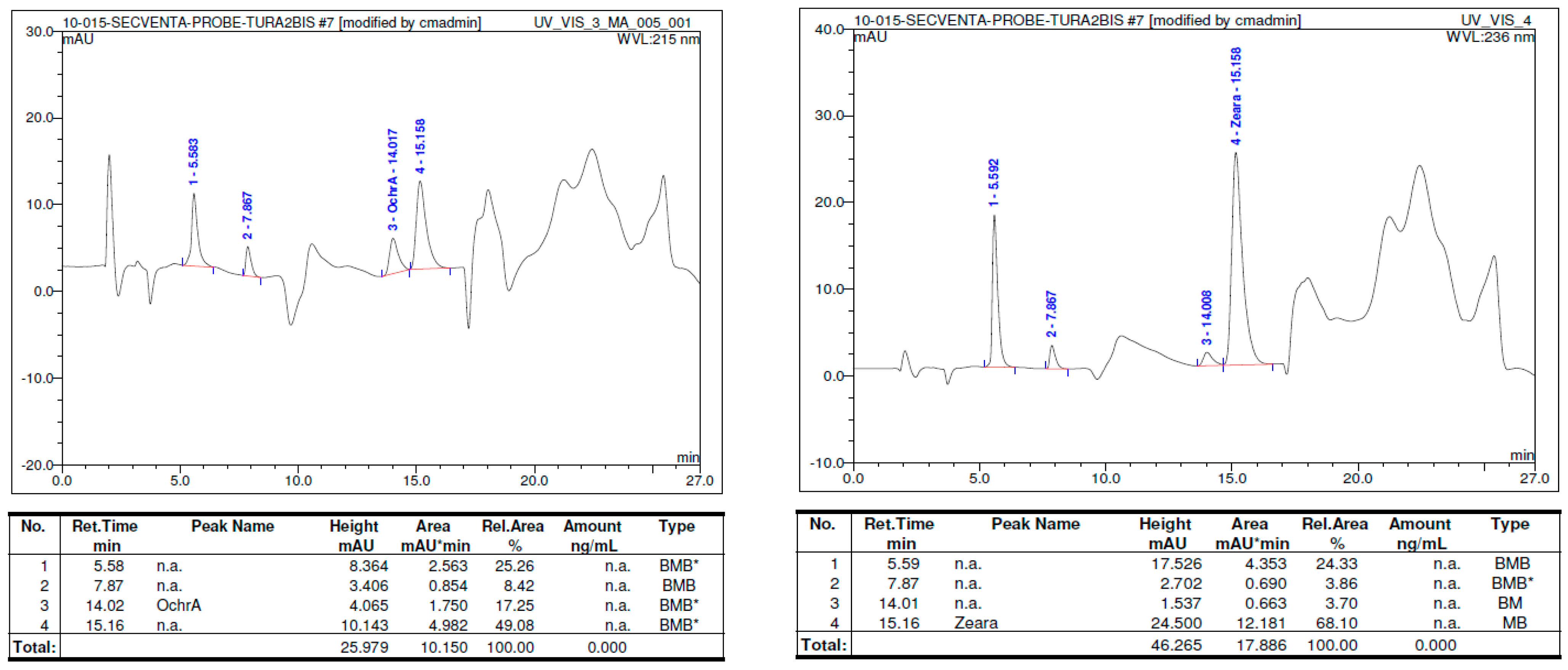Click the Zeara peak name table cell
Image resolution: width=1568 pixels, height=670 pixels.
pyautogui.click(x=975, y=622)
